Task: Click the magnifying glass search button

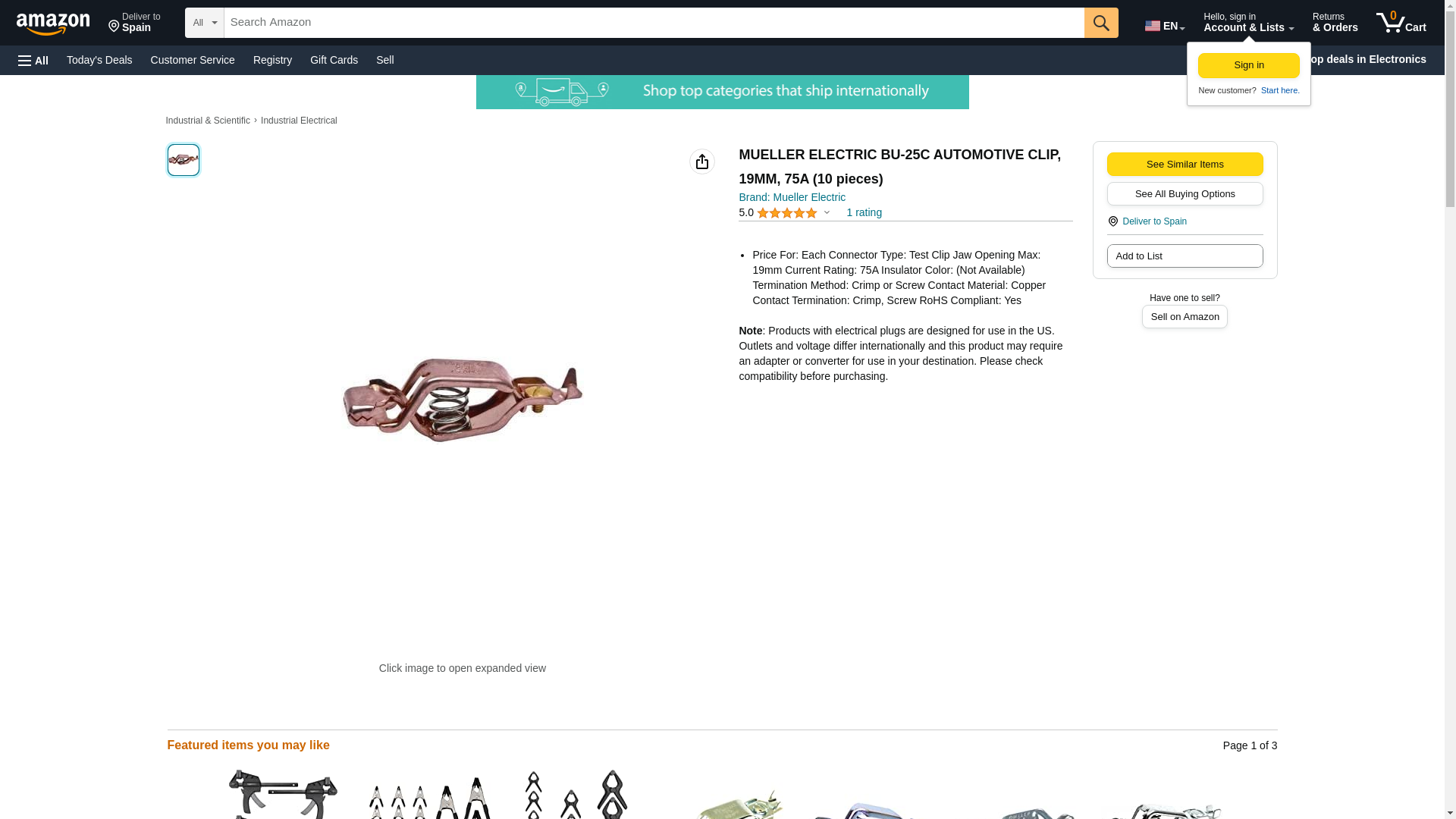Action: tap(1101, 23)
